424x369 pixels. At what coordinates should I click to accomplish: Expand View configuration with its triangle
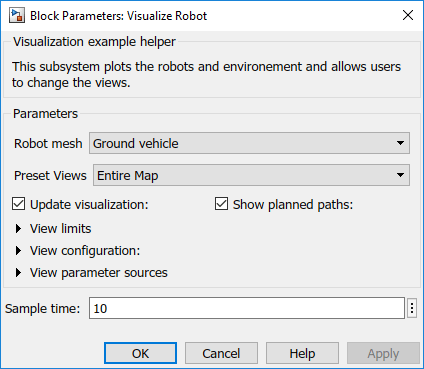18,250
